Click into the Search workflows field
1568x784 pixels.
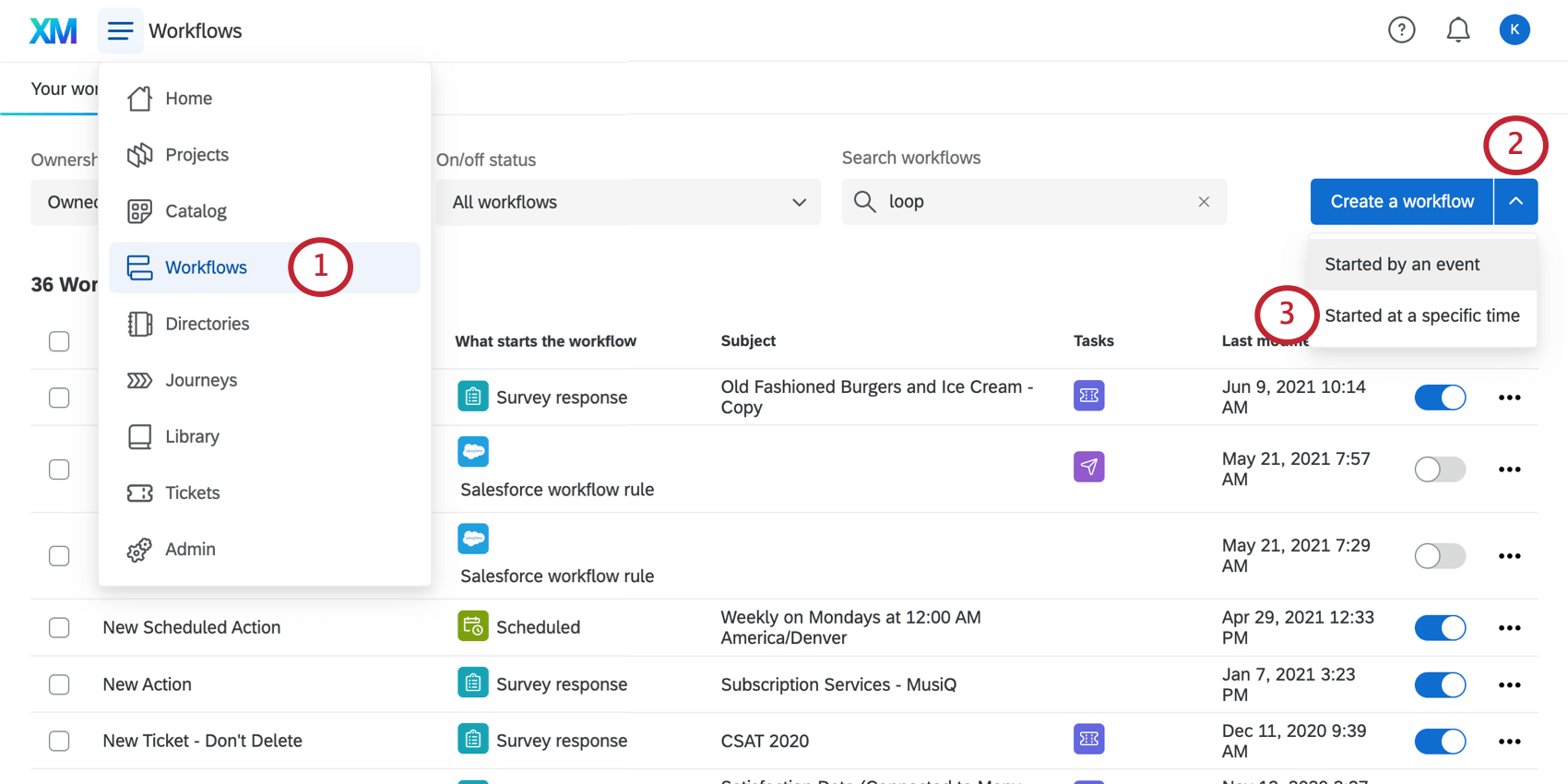1033,202
